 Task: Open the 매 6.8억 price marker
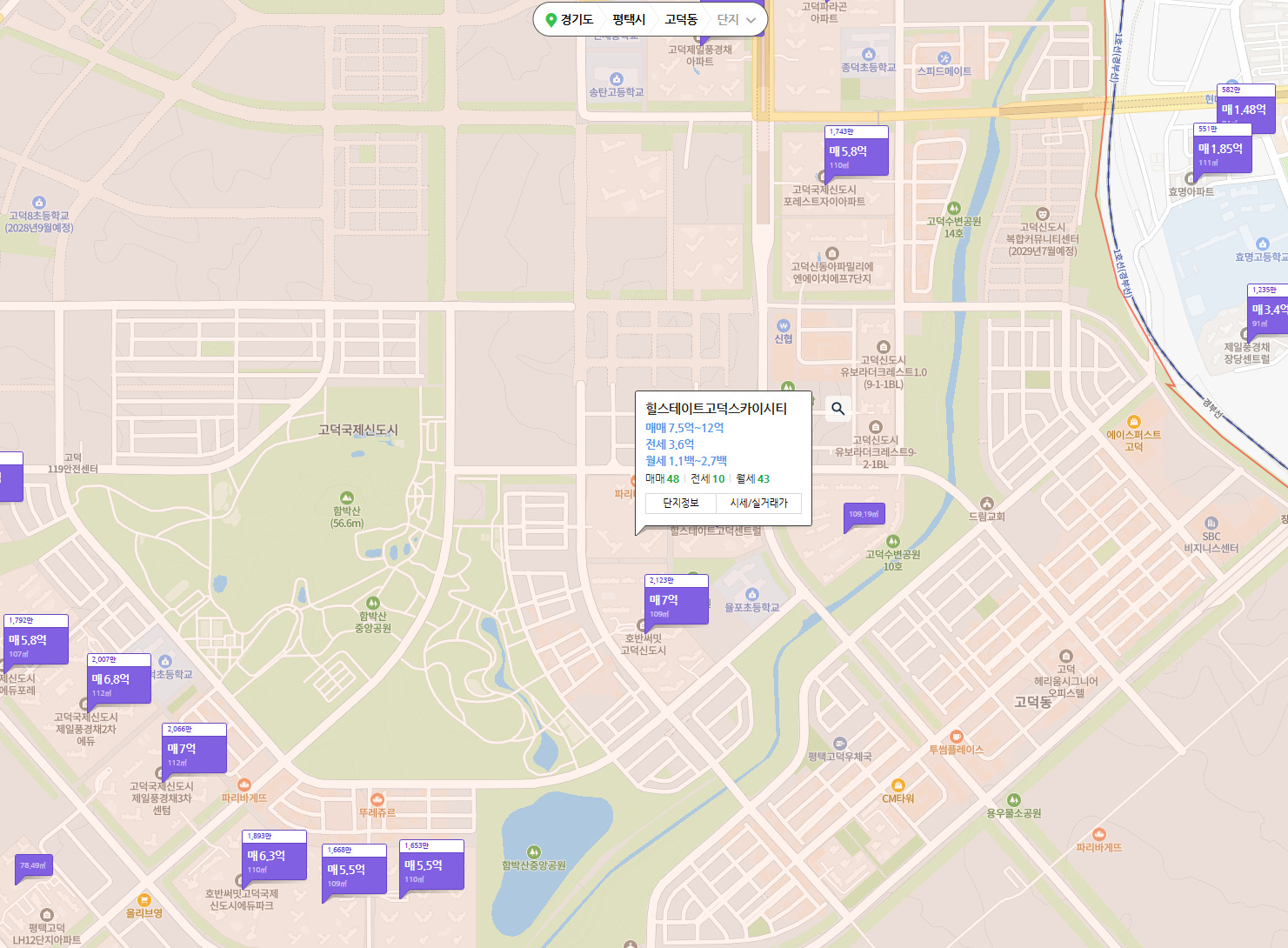(118, 678)
